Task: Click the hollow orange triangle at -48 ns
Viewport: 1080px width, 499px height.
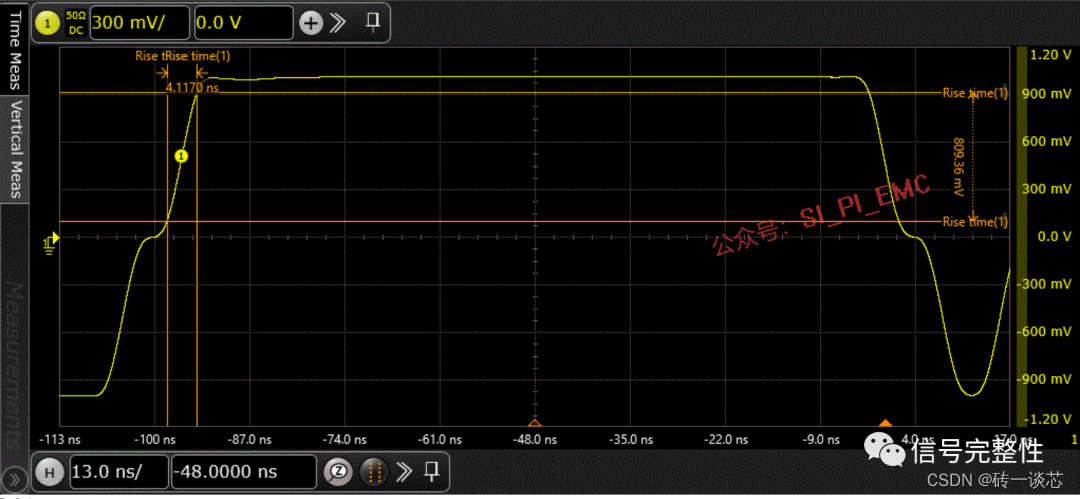Action: point(534,423)
